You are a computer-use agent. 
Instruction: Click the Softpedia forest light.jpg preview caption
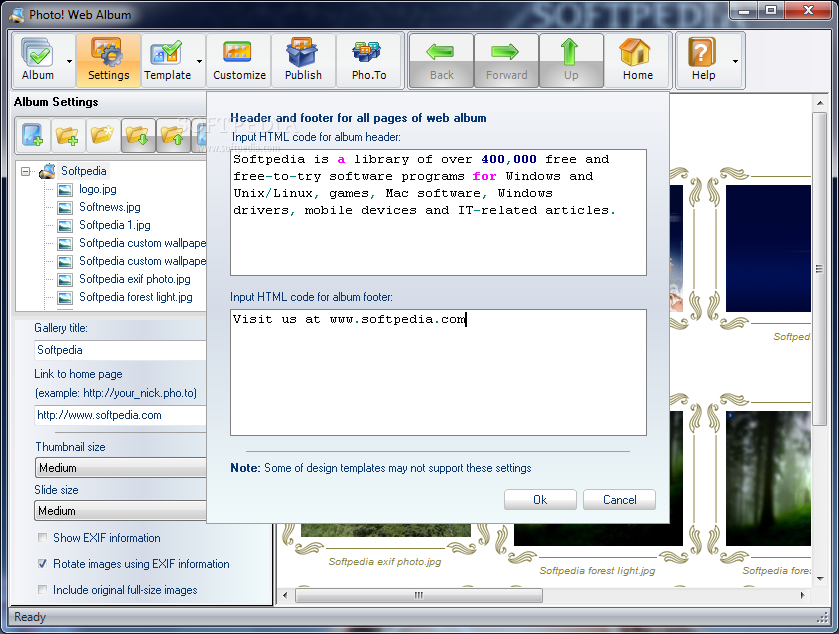(597, 571)
